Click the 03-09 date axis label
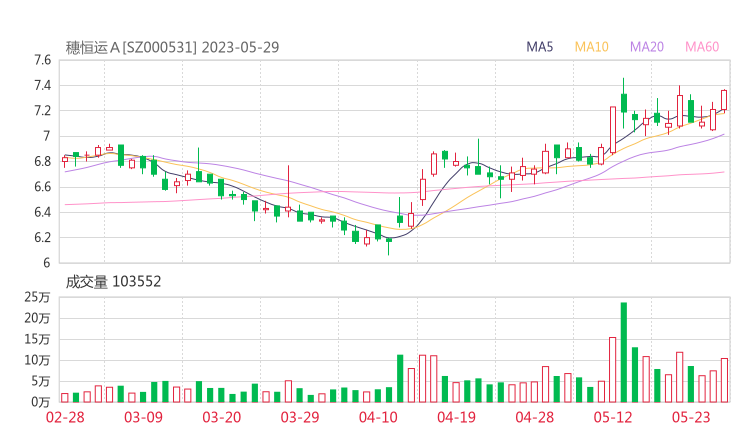The width and height of the screenshot is (740, 440). (143, 417)
